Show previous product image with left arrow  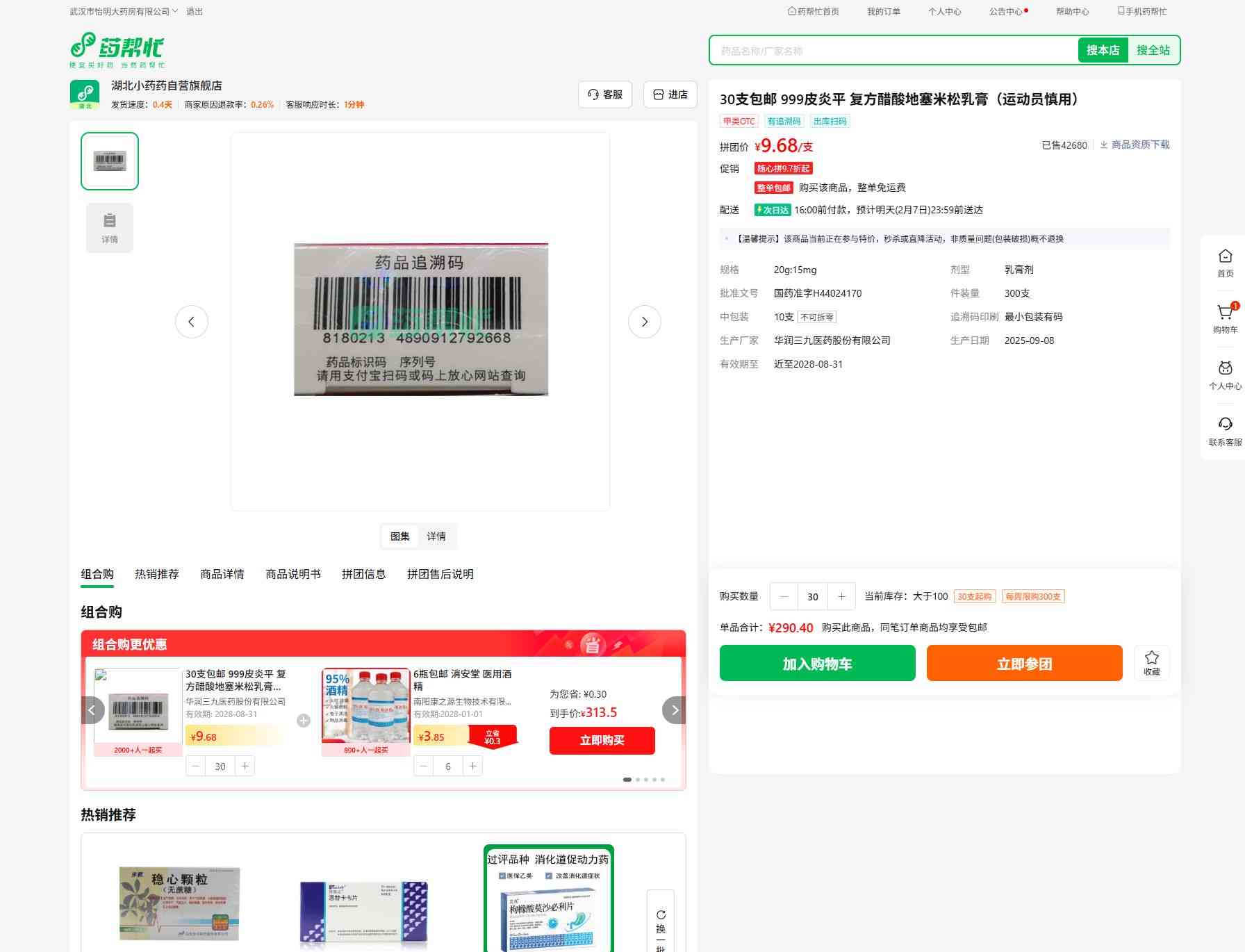point(192,322)
